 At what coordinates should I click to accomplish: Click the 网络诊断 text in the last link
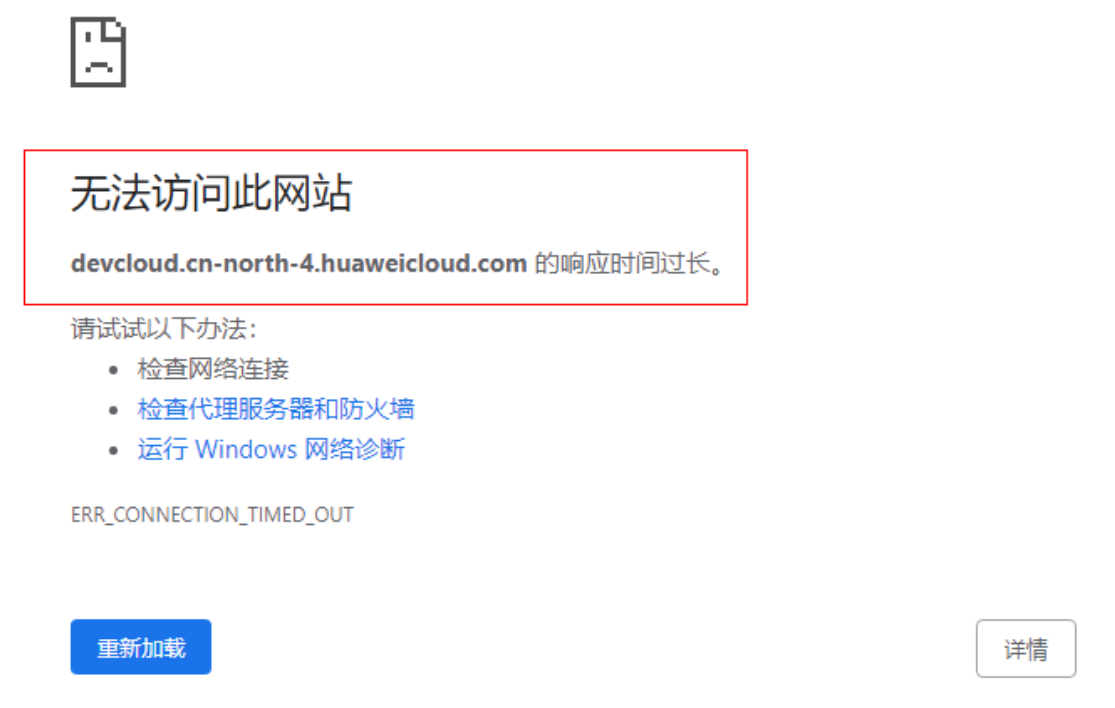pos(354,449)
